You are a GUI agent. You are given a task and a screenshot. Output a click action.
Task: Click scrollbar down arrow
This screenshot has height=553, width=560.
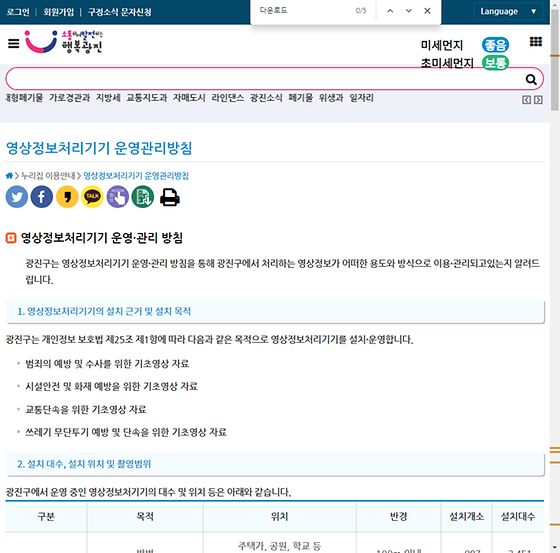[x=555, y=548]
